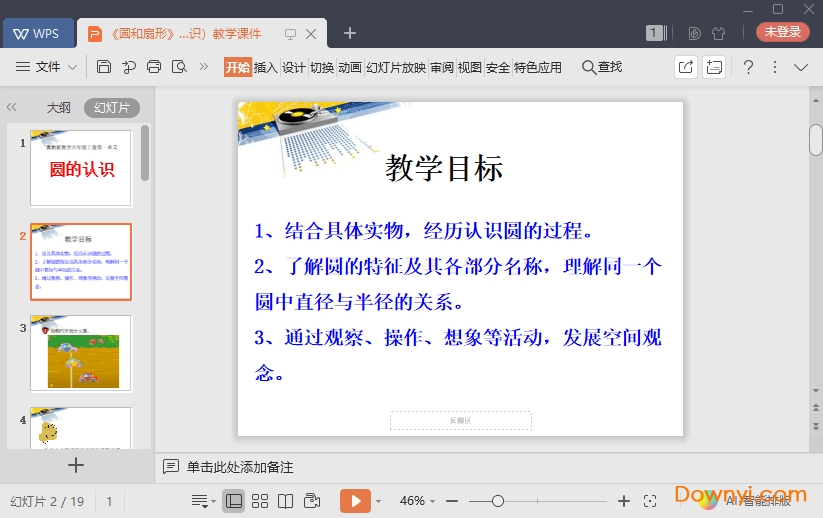Start slideshow with orange play button
The image size is (823, 518).
tap(355, 501)
